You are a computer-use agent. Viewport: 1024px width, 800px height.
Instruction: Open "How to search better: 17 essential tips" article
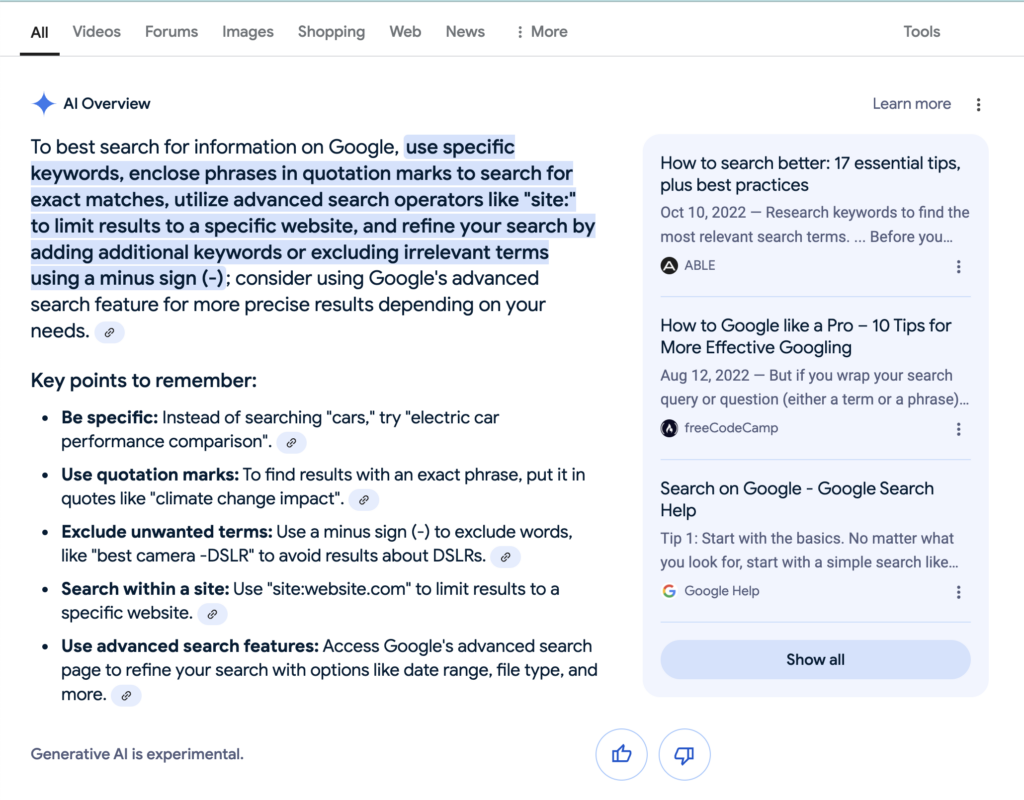point(810,174)
